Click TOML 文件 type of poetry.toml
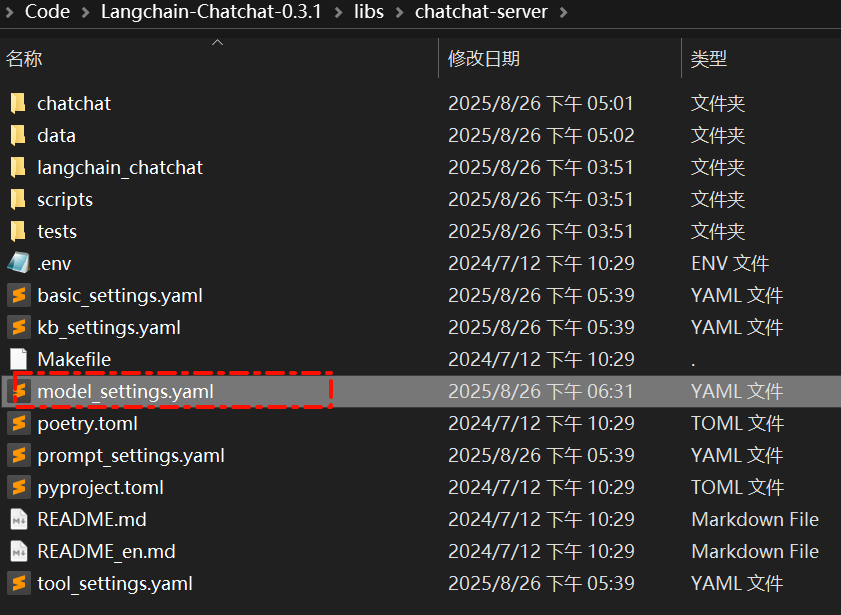This screenshot has height=615, width=841. (x=737, y=424)
